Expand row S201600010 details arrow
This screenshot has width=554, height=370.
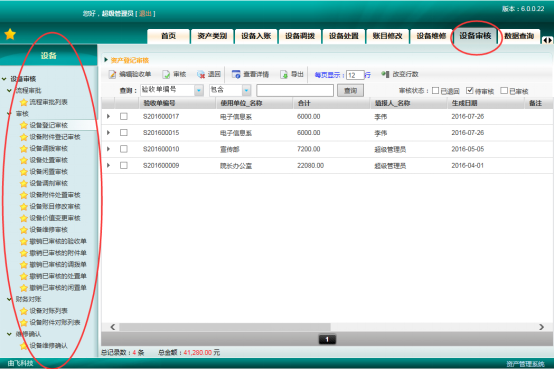tap(108, 149)
